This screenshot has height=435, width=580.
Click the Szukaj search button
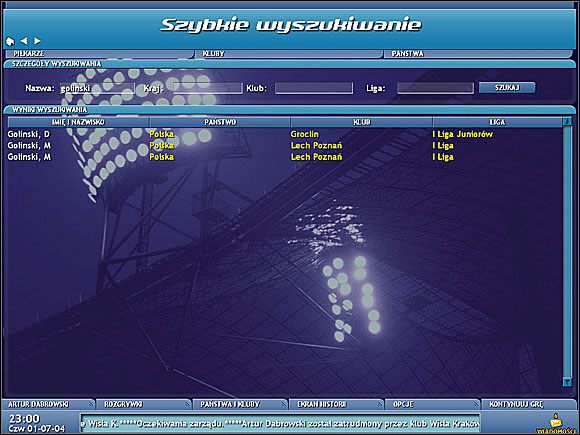(507, 88)
